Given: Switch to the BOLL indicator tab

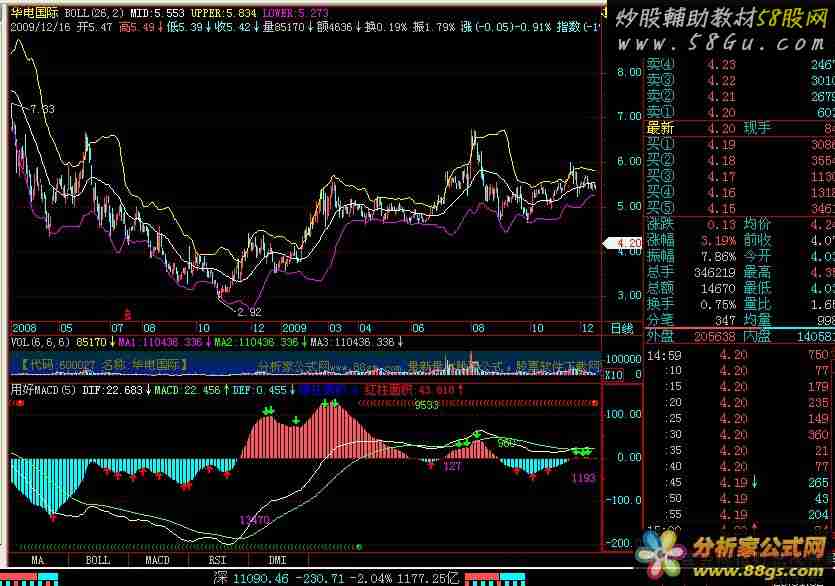Looking at the screenshot, I should (x=98, y=560).
